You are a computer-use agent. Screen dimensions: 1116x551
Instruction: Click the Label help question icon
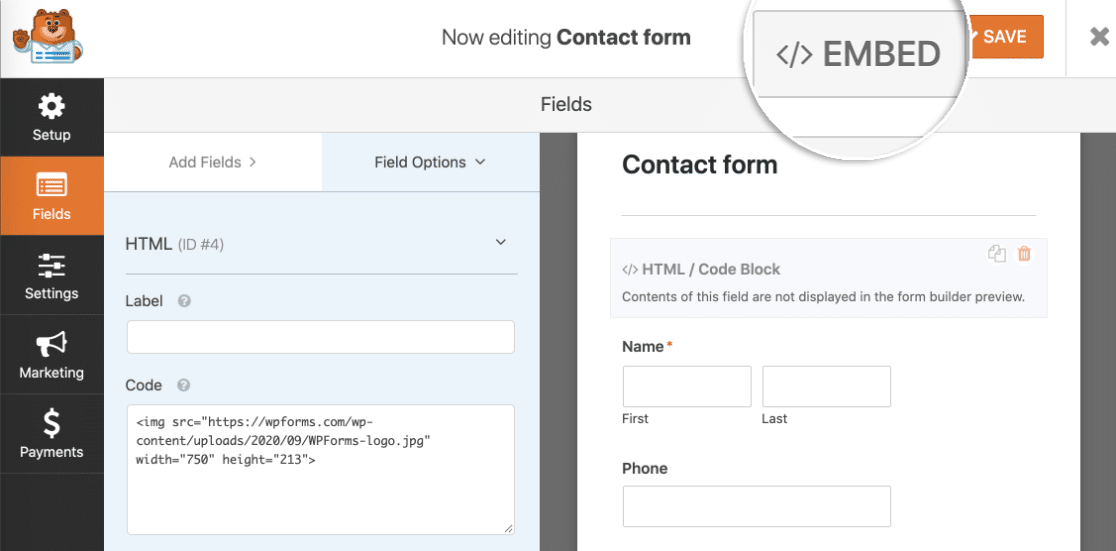point(184,300)
